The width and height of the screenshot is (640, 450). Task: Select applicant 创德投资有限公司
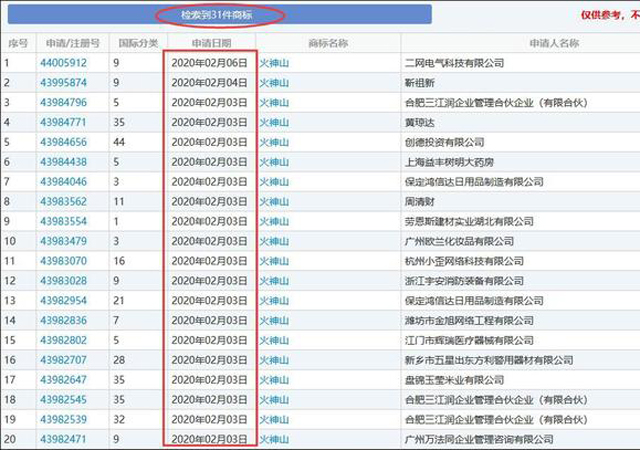click(x=444, y=142)
